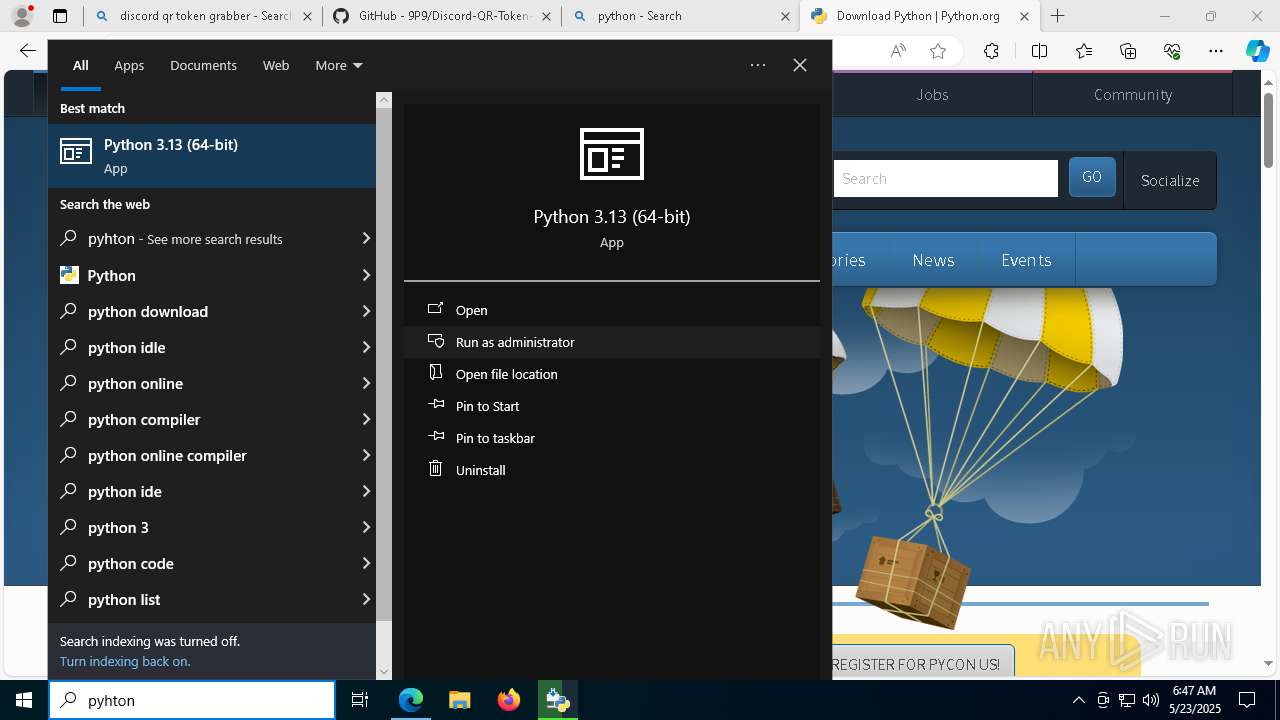The image size is (1280, 720).
Task: Expand the 'python compiler' suggestion arrow
Action: coord(366,419)
